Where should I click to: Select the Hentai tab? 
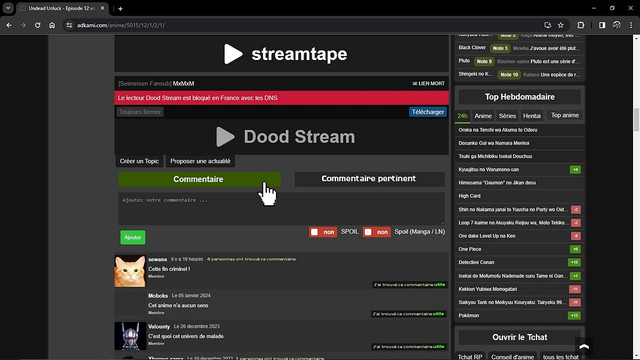click(x=532, y=116)
